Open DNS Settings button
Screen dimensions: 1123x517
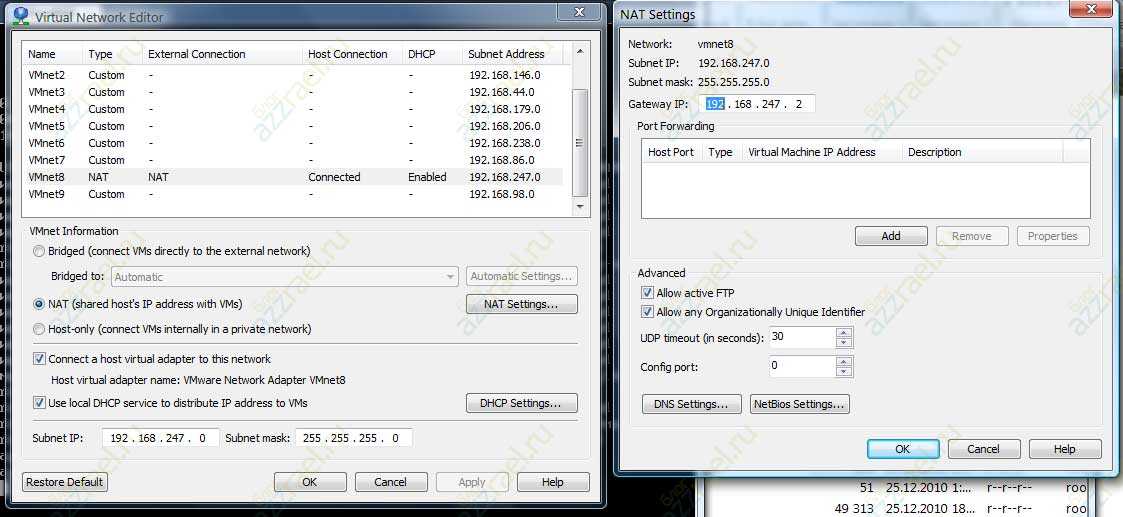[x=692, y=404]
